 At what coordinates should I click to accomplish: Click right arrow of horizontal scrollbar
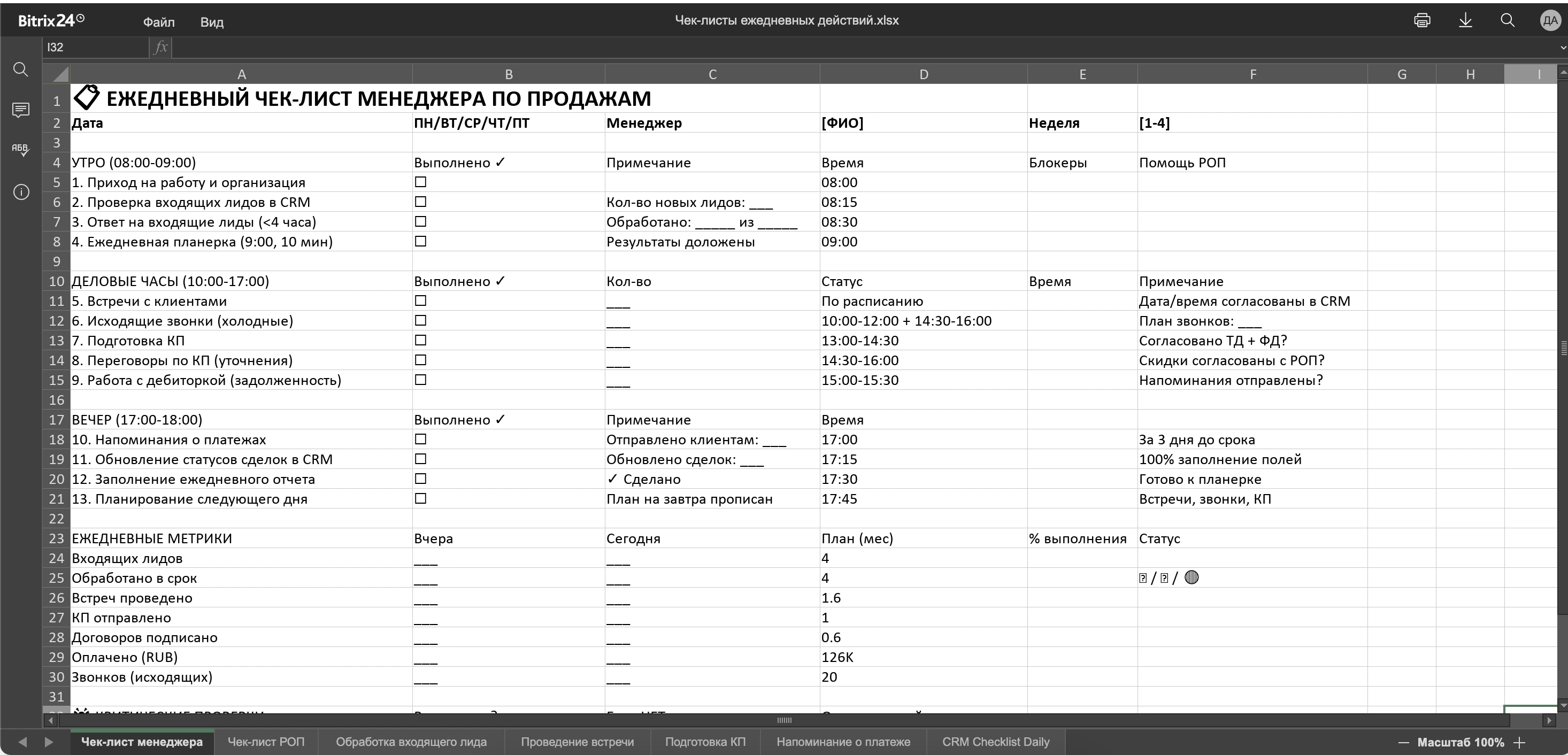tap(1549, 720)
